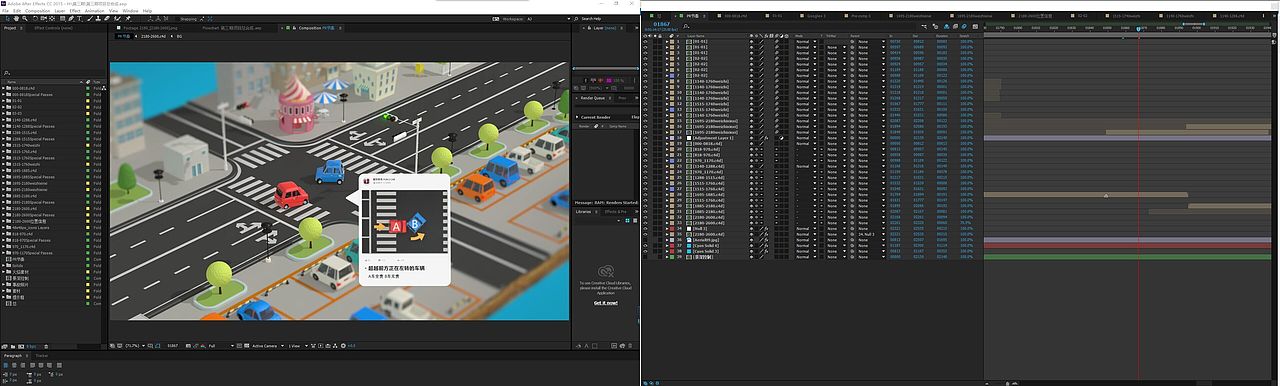This screenshot has width=1280, height=386.
Task: Expand the Aerial01.jpg layer in timeline
Action: pos(667,240)
